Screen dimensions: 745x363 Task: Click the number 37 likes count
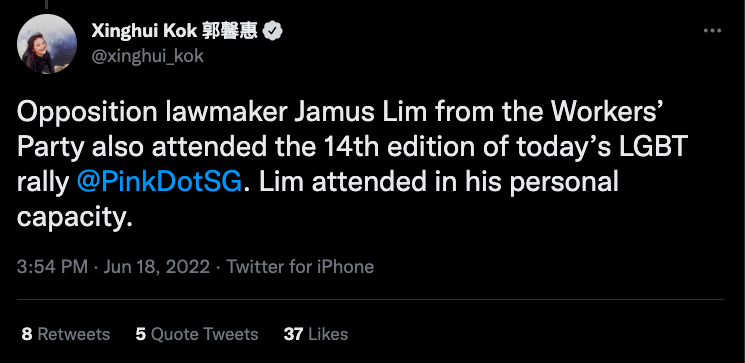click(x=294, y=334)
